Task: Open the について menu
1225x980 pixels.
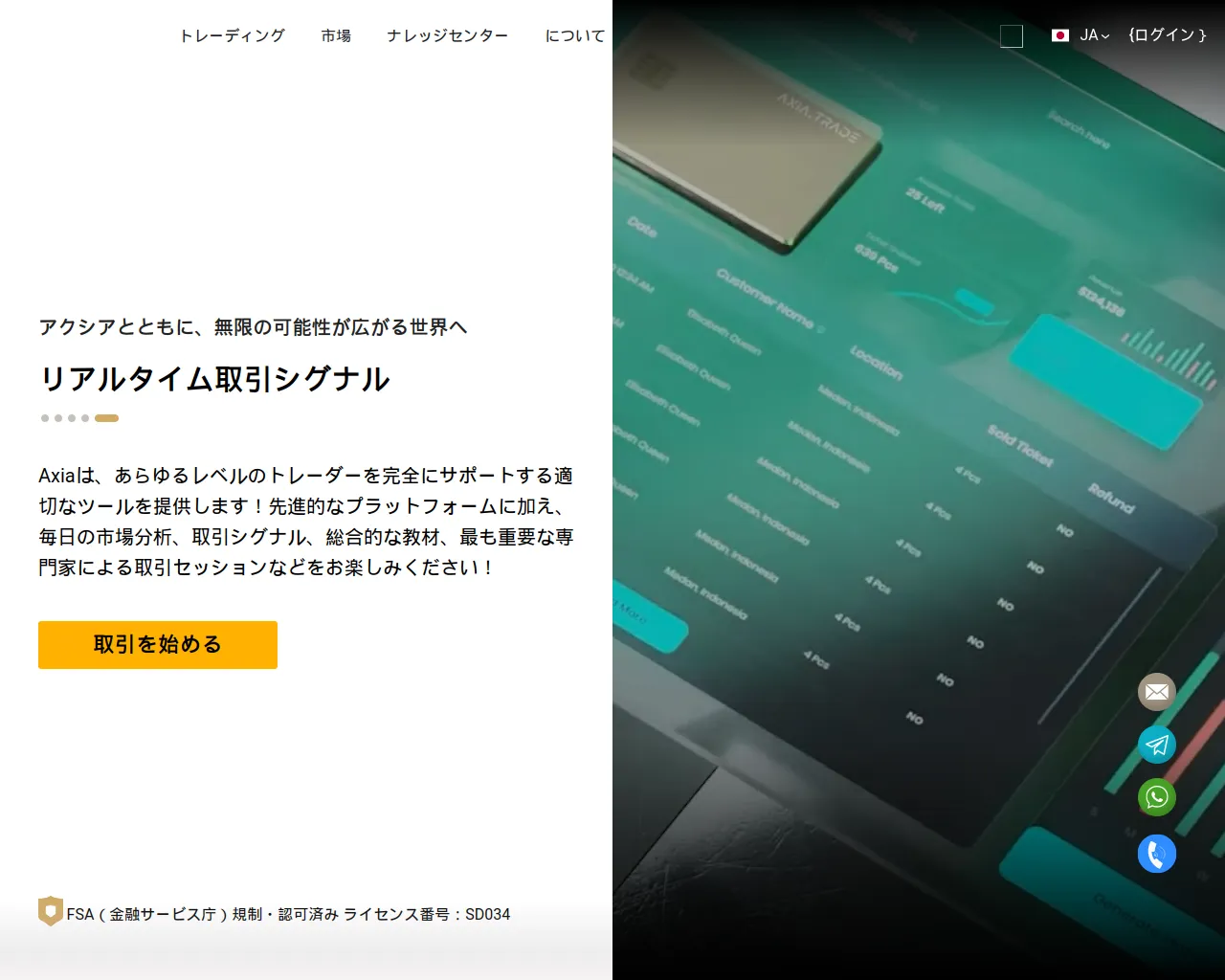Action: point(575,35)
